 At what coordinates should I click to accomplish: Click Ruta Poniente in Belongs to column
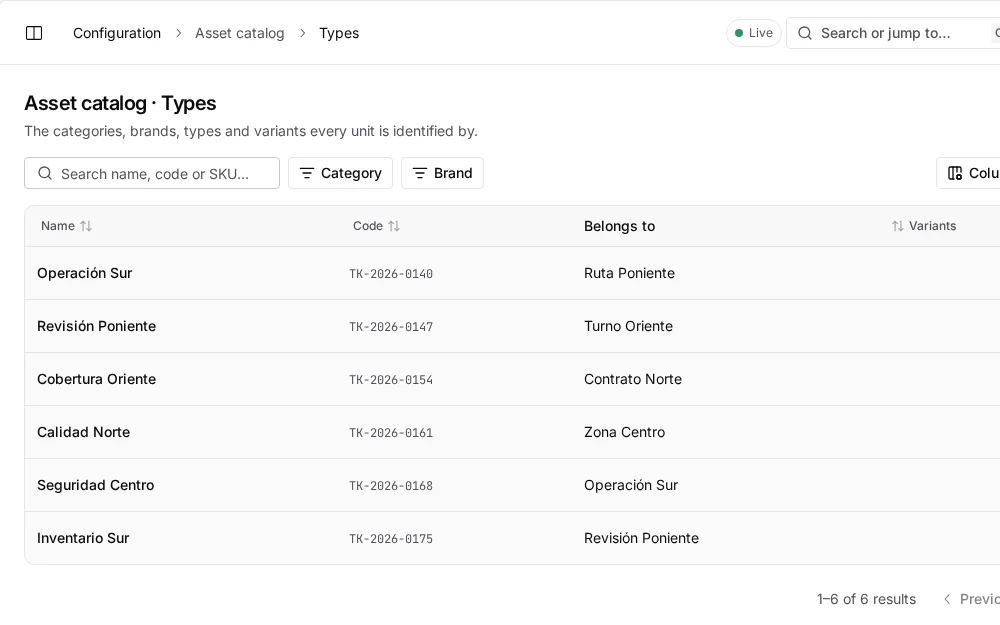[x=629, y=274]
